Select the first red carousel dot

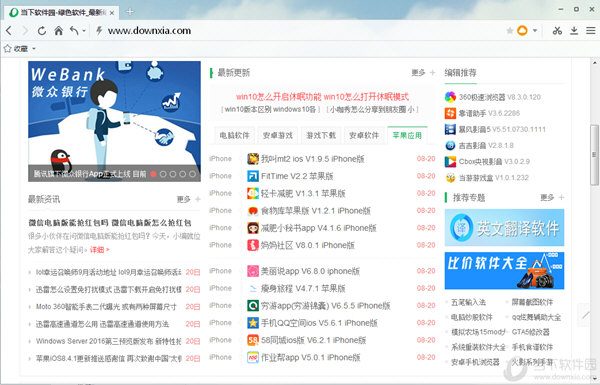(153, 174)
